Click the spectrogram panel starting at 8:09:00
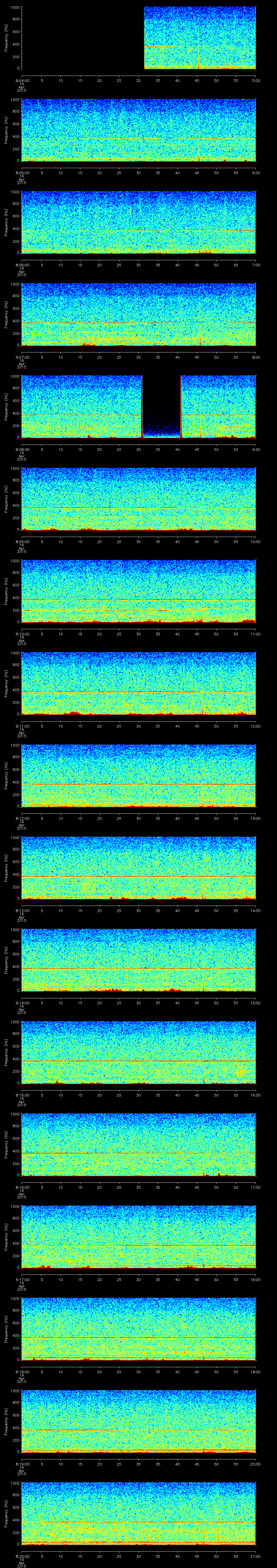Image resolution: width=277 pixels, height=1568 pixels. 139,499
